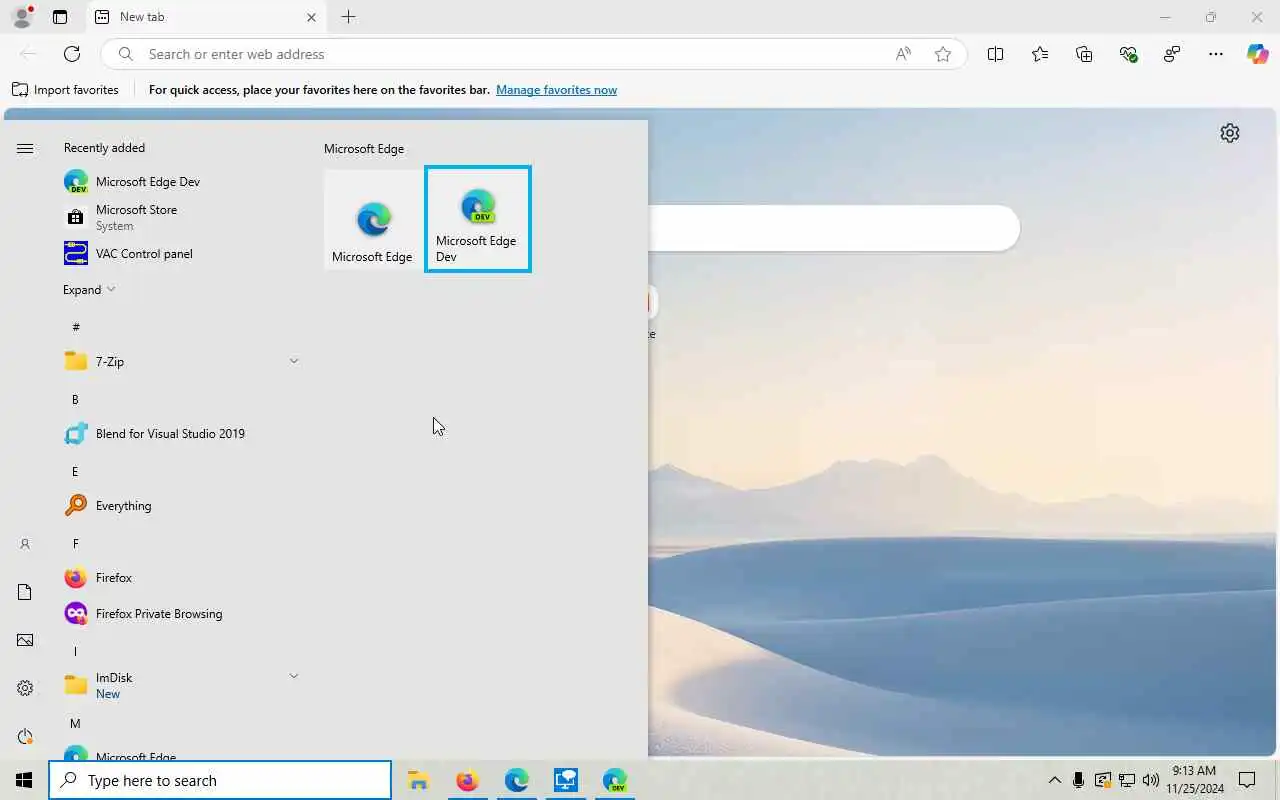Viewport: 1280px width, 800px height.
Task: Click the letter M section header
Action: (75, 723)
